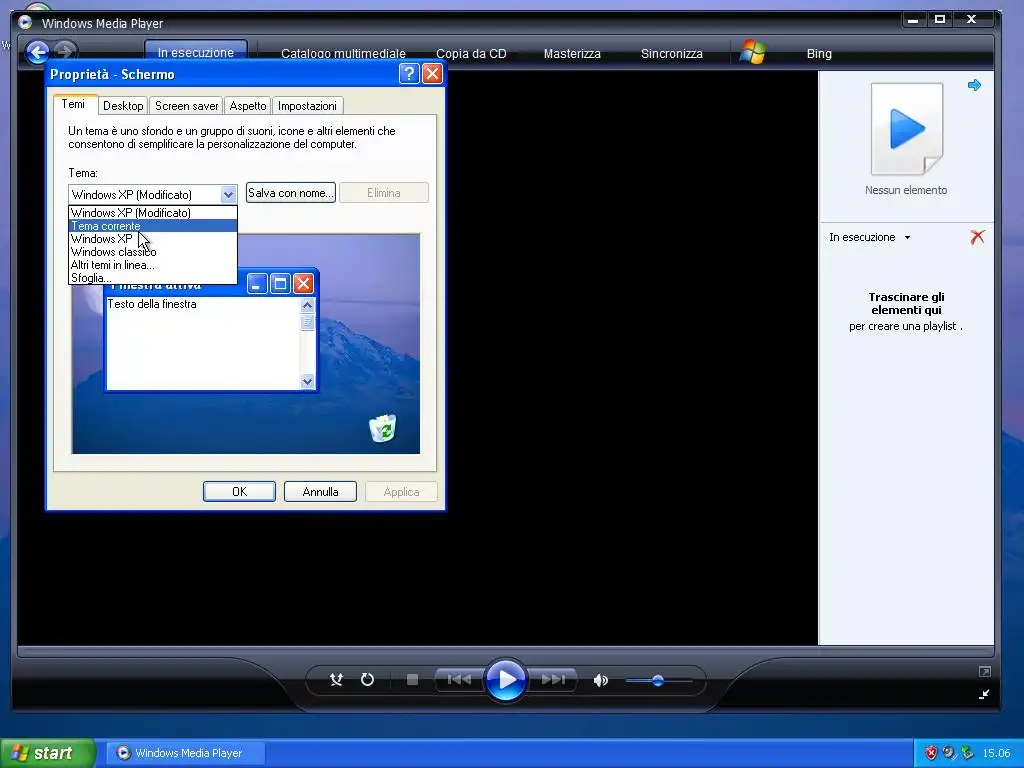Switch to the Impostazioni tab
The image size is (1024, 768).
pyautogui.click(x=307, y=106)
